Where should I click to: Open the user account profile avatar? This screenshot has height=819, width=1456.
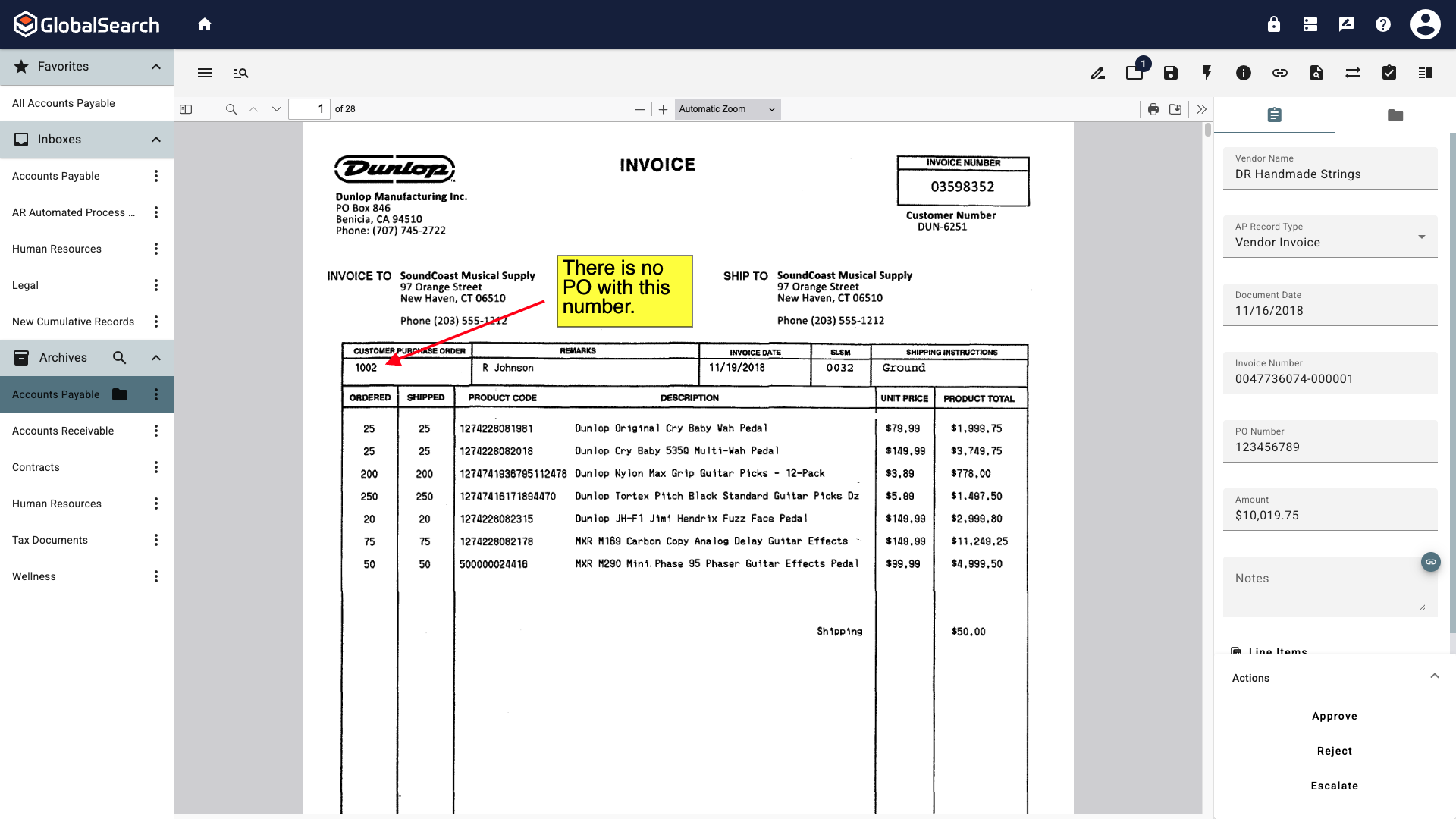(x=1425, y=24)
